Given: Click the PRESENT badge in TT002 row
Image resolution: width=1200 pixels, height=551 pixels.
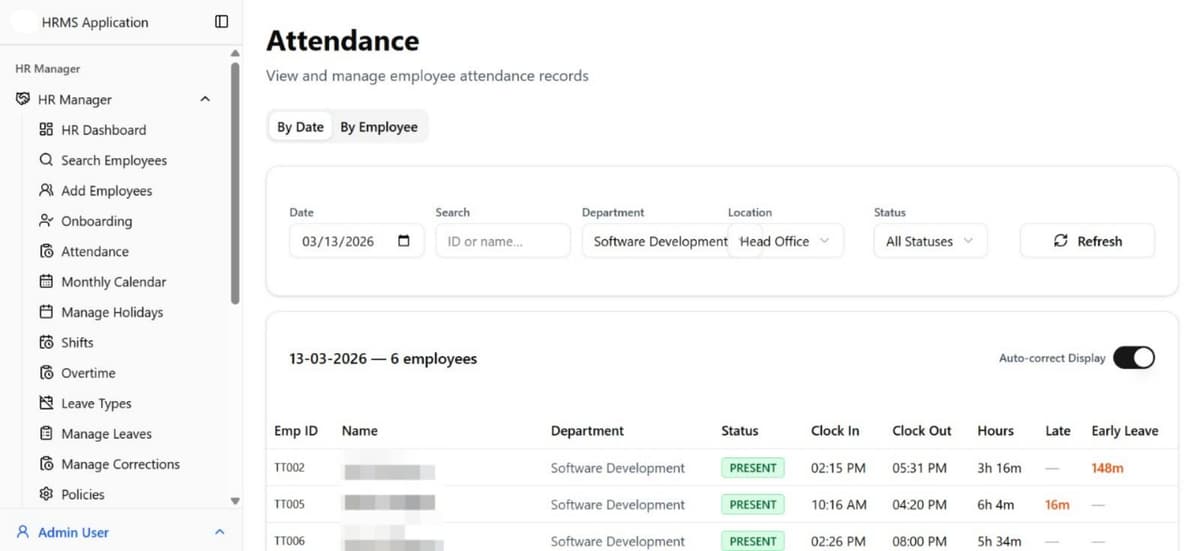Looking at the screenshot, I should click(x=753, y=468).
